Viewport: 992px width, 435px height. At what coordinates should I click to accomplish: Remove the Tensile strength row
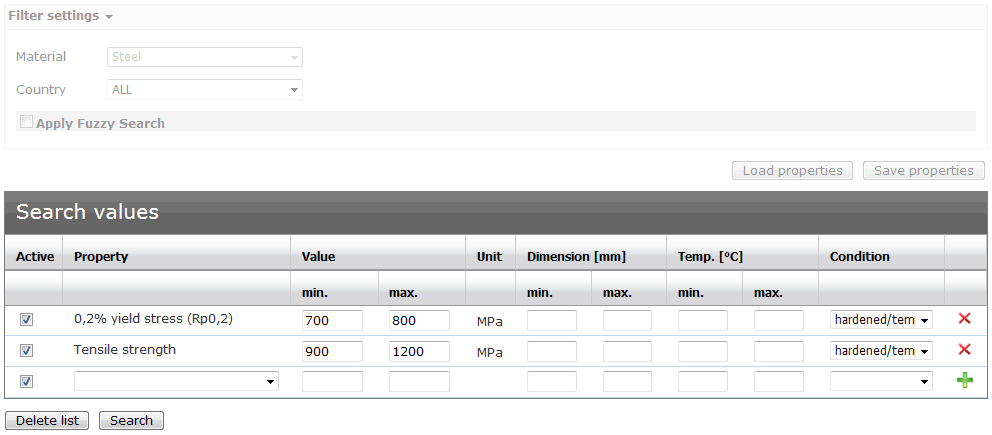(964, 350)
